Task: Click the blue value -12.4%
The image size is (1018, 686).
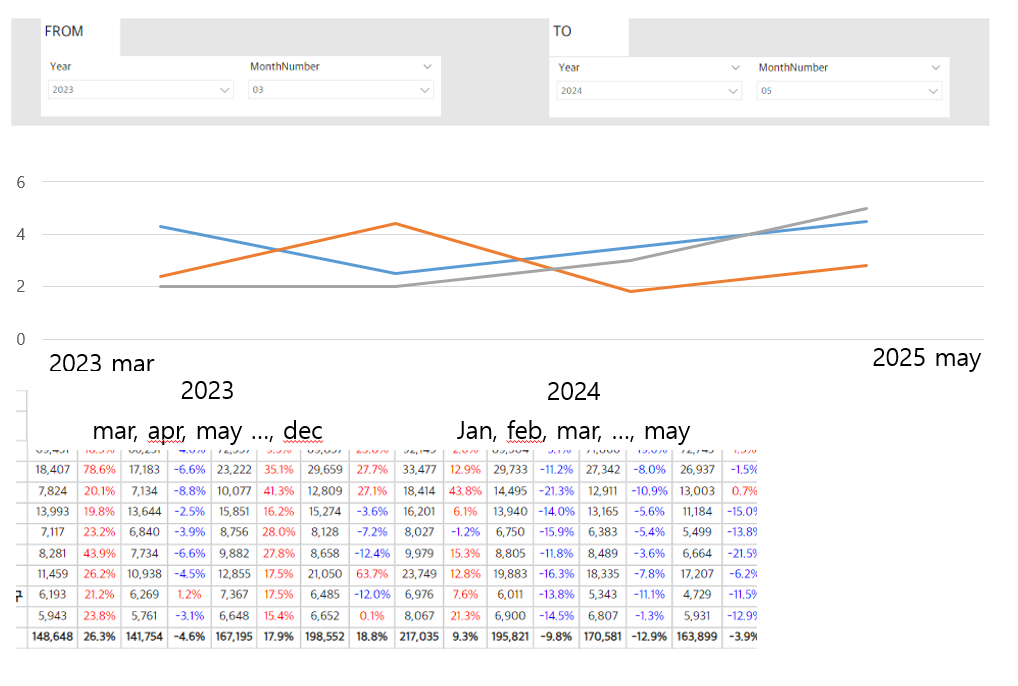Action: 372,553
